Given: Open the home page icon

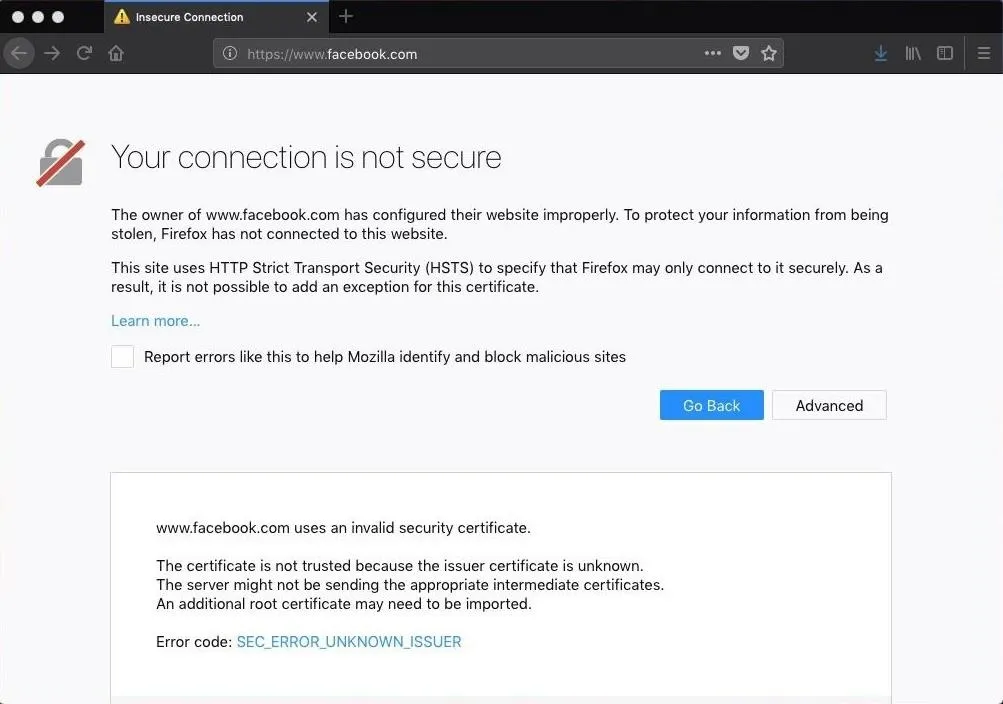Looking at the screenshot, I should point(116,53).
